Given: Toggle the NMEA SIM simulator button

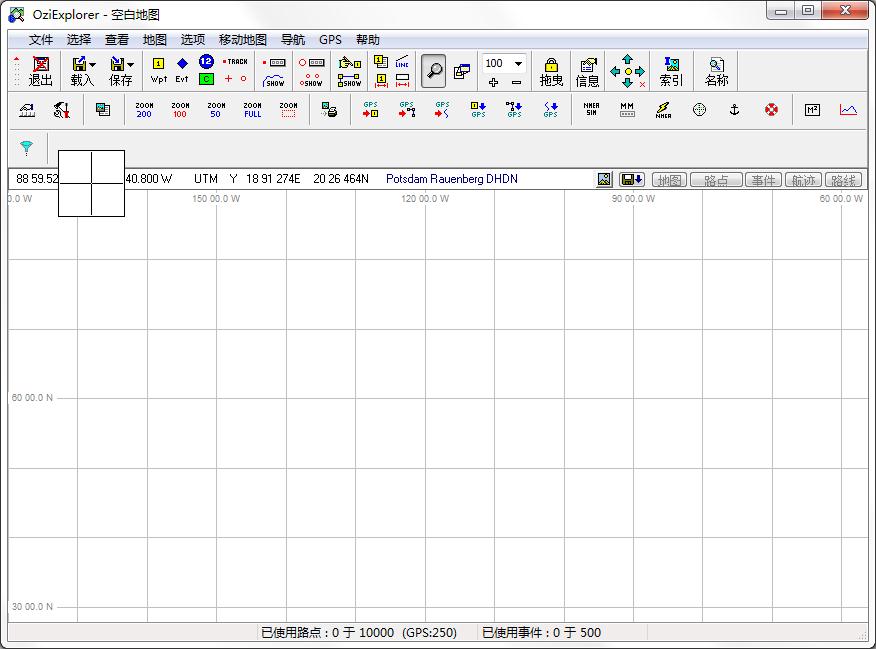Looking at the screenshot, I should coord(590,110).
